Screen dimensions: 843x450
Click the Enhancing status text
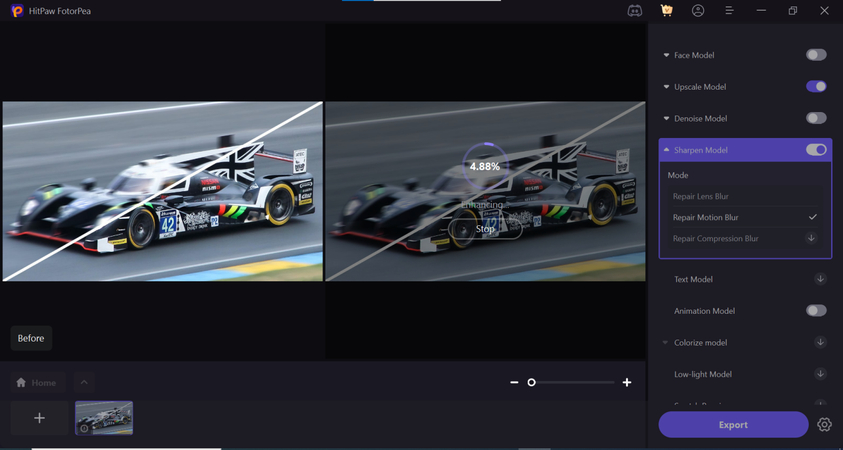coord(485,205)
